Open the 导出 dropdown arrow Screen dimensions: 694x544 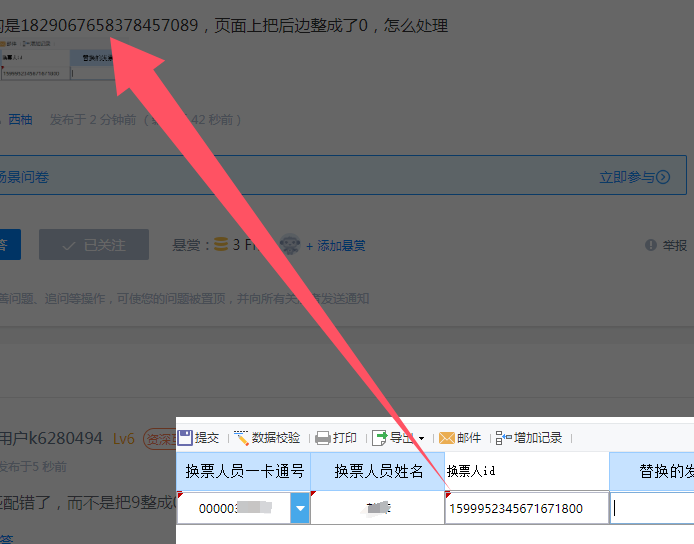[421, 438]
